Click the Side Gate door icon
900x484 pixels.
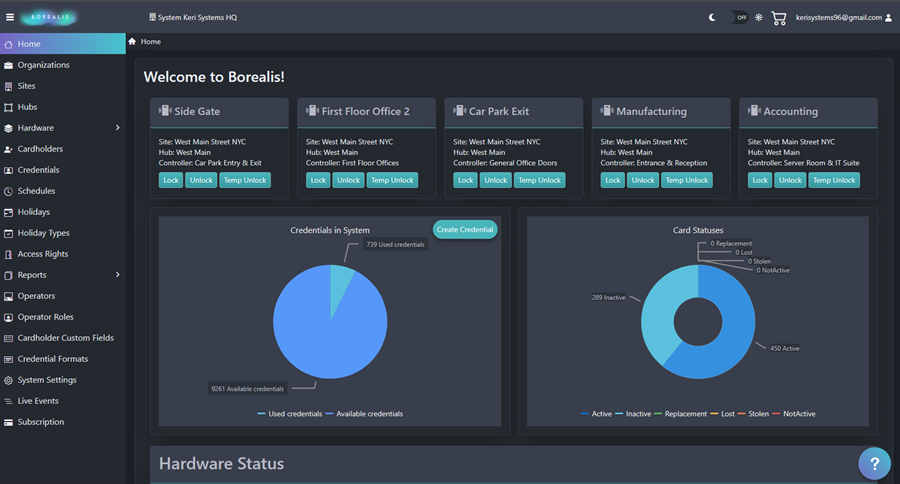pos(165,110)
